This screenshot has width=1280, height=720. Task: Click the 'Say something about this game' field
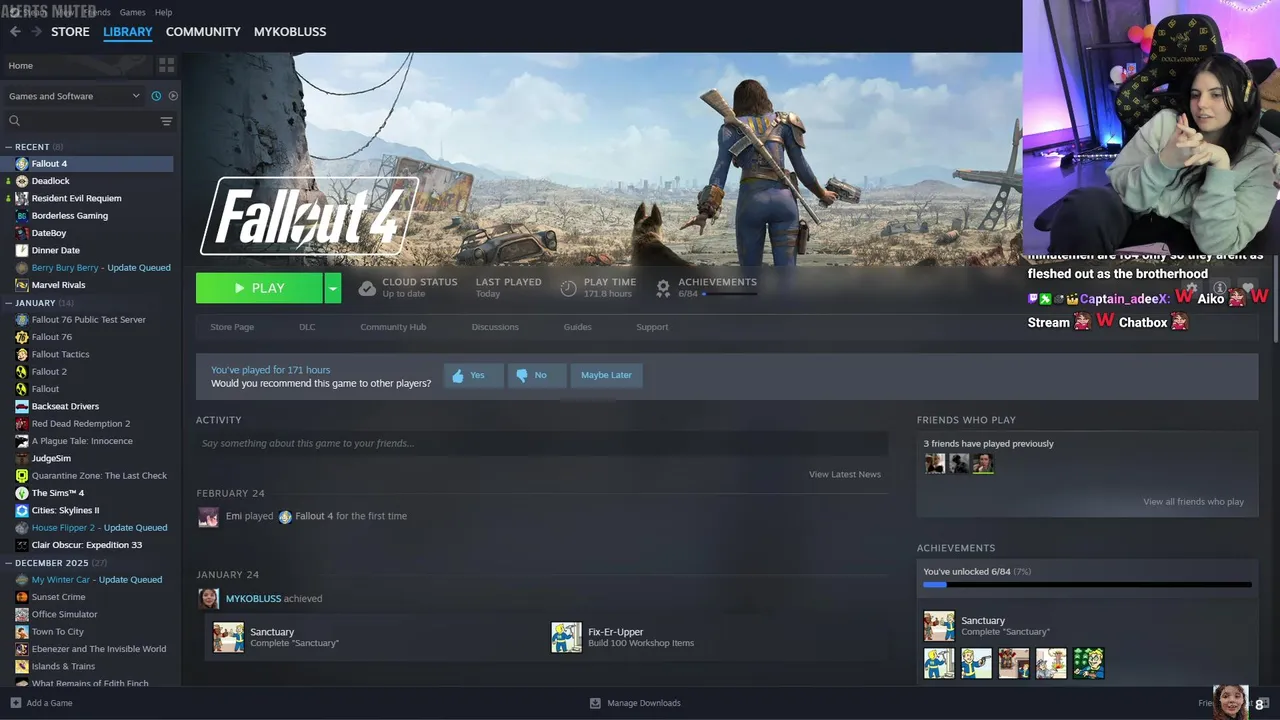(542, 443)
